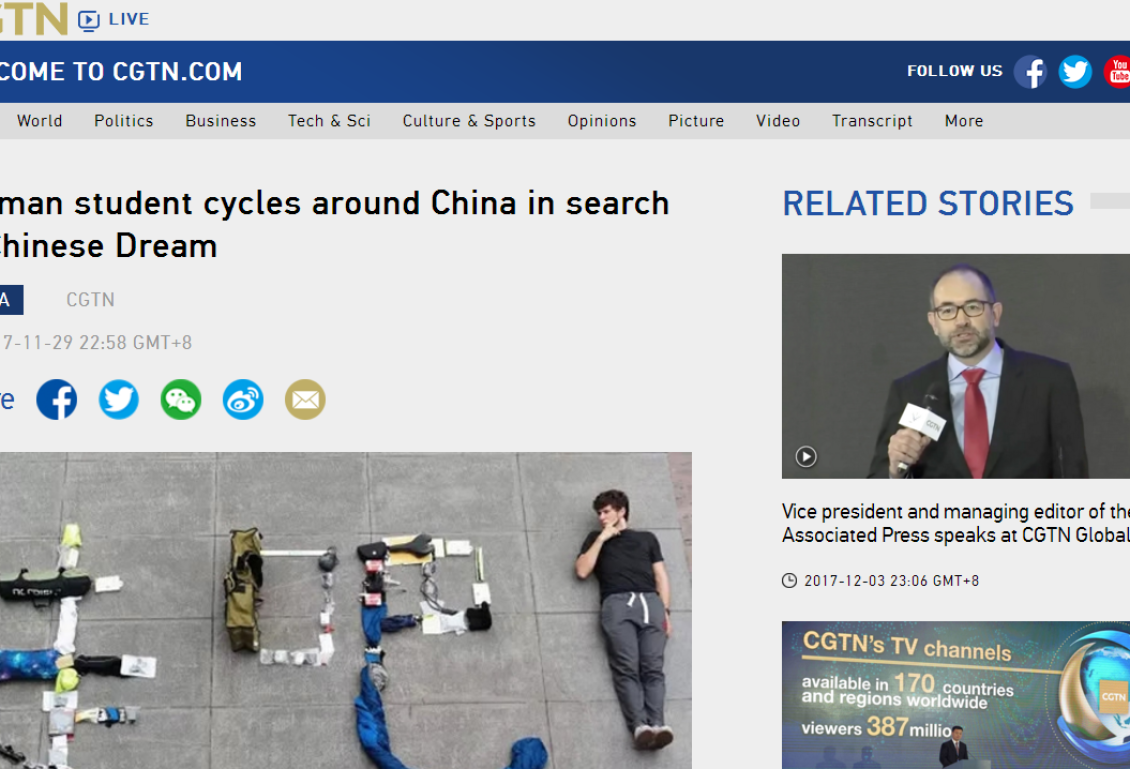
Task: Share article via WeChat
Action: click(181, 399)
